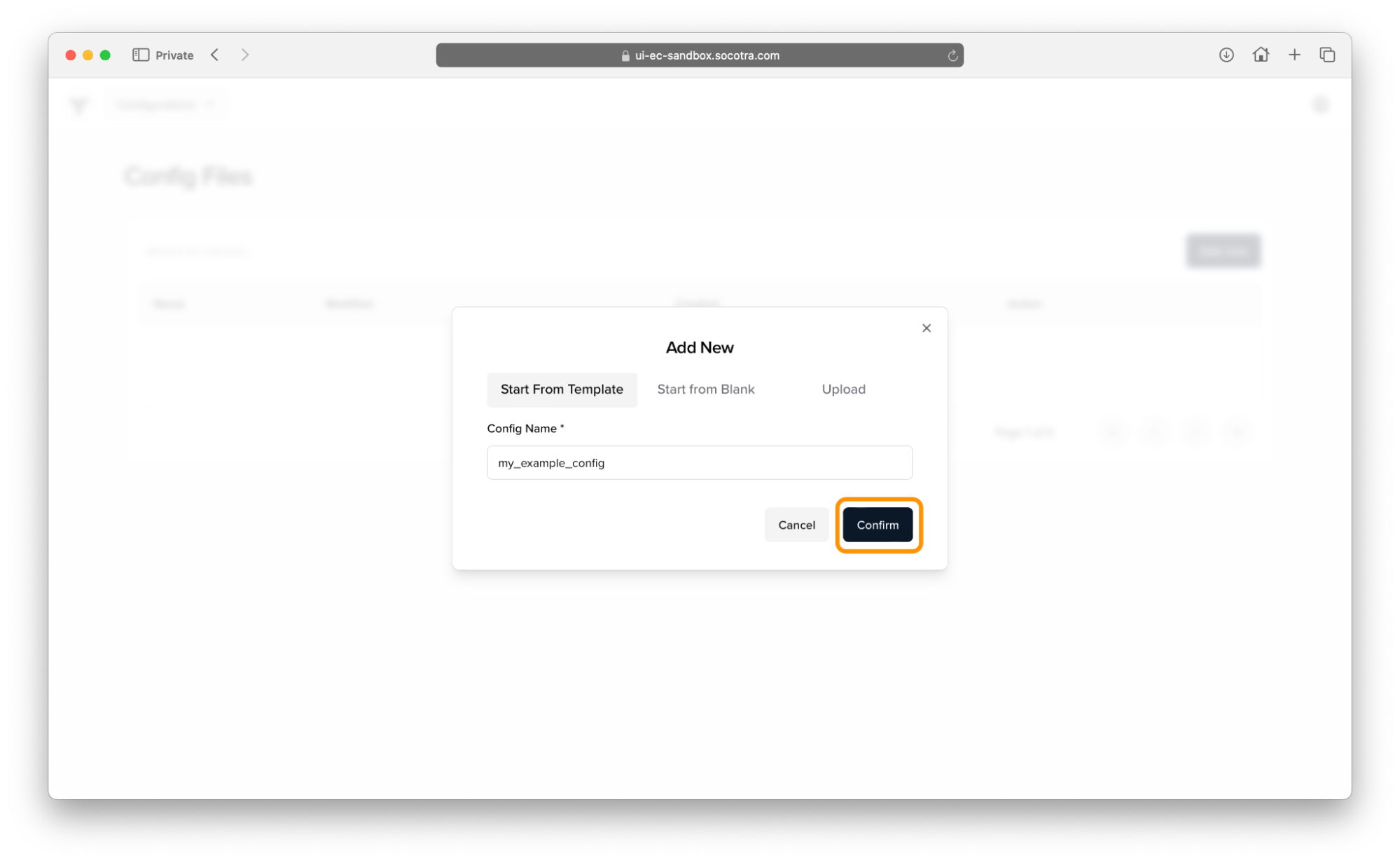Reload page using refresh icon

tap(952, 55)
